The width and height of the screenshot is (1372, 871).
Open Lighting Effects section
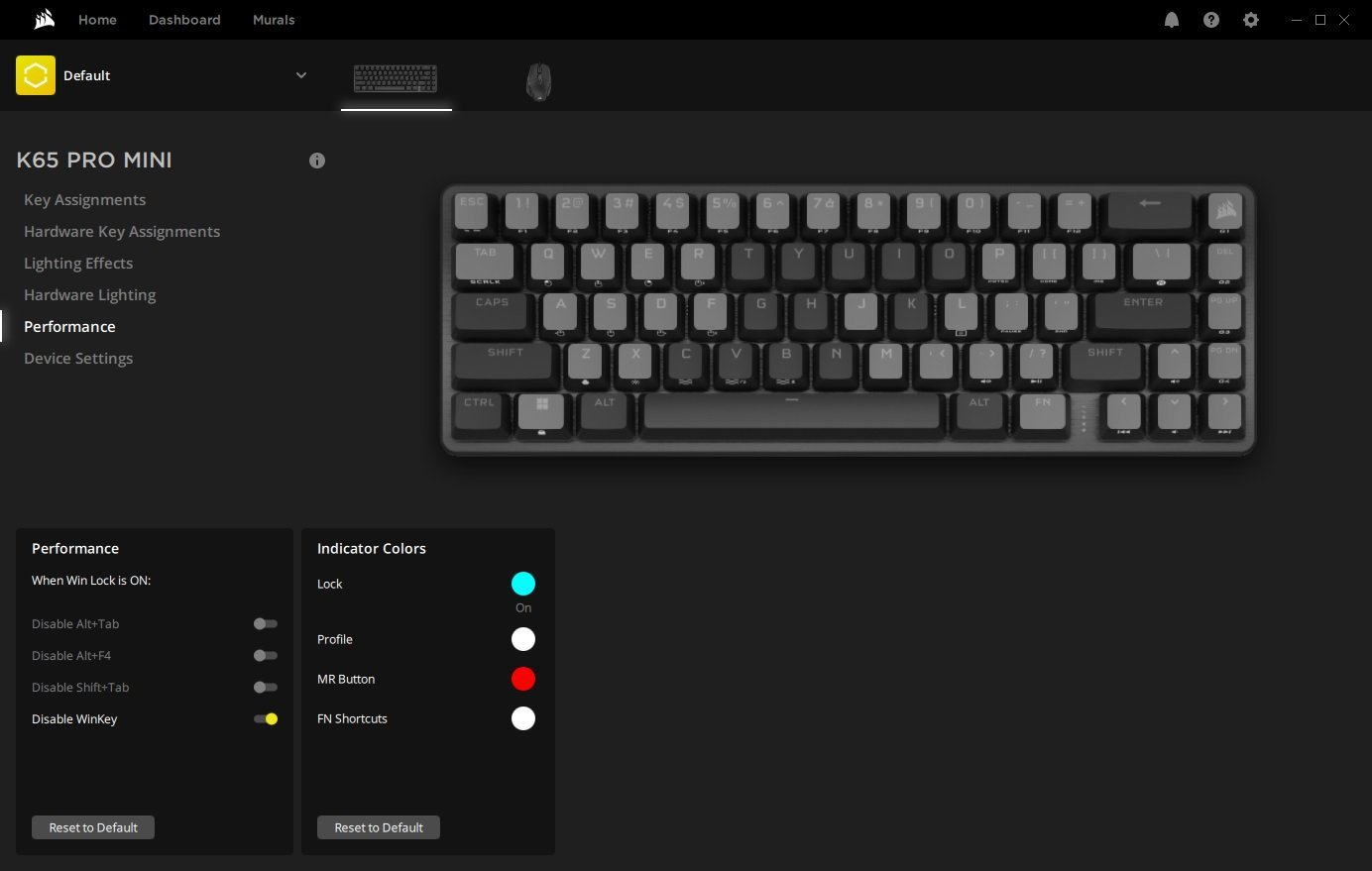(78, 264)
